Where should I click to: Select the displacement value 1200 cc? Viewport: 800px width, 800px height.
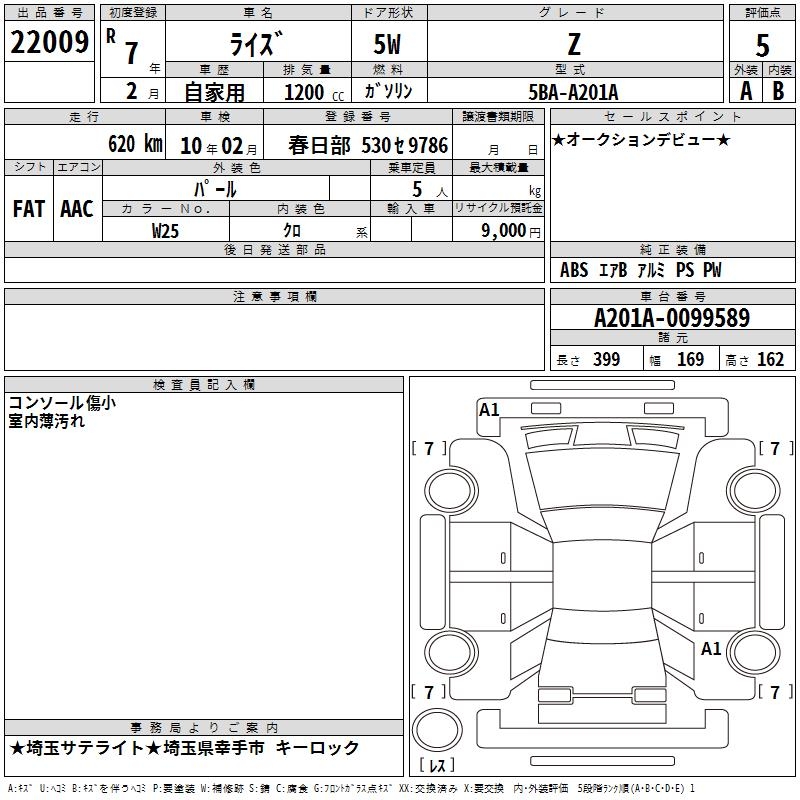(x=314, y=92)
